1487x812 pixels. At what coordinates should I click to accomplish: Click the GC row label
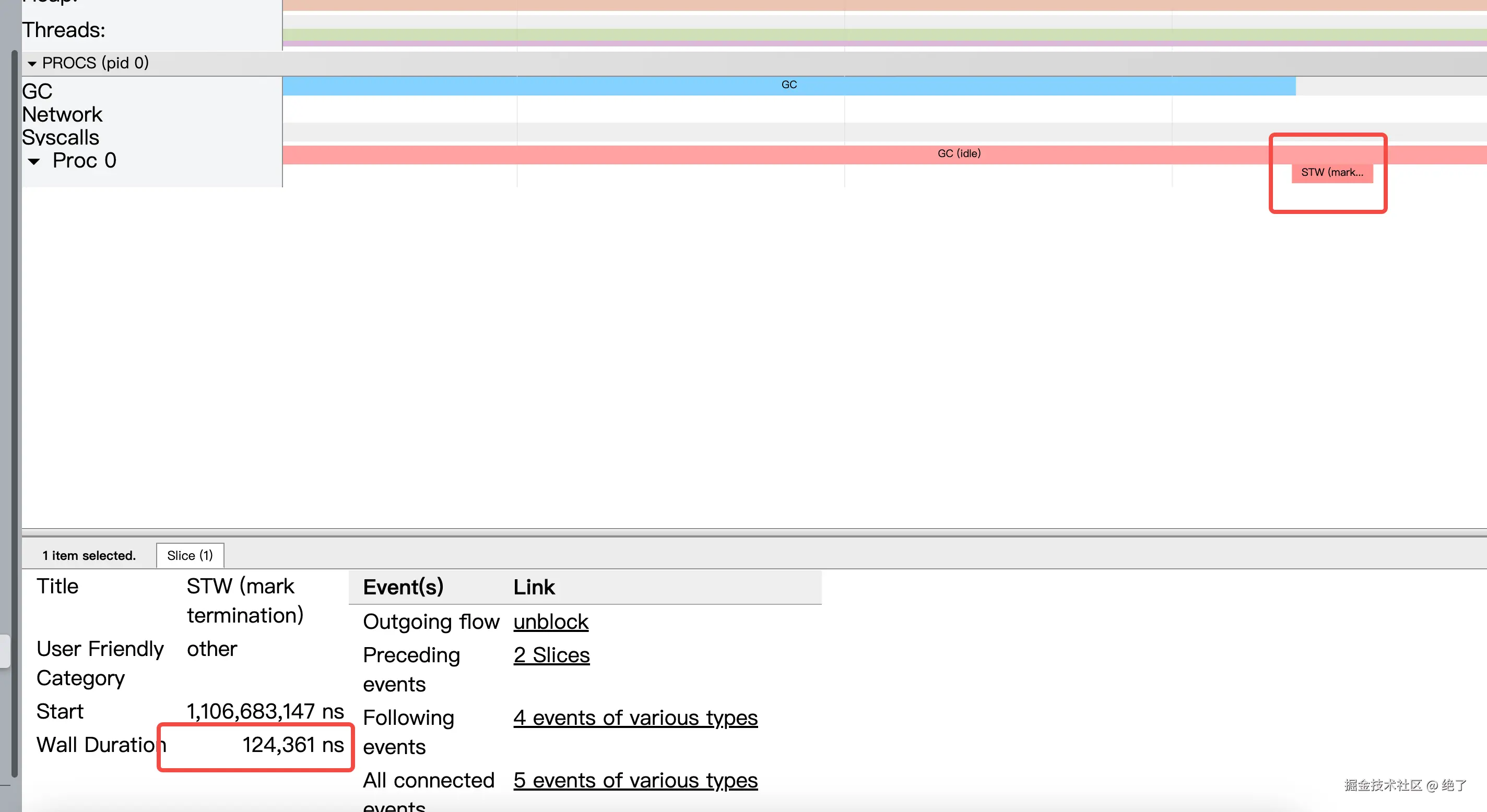[38, 92]
